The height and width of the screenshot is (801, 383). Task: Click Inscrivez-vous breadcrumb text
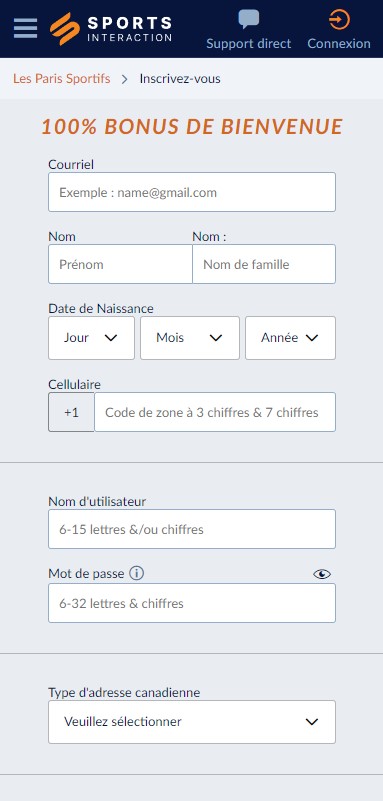click(x=180, y=79)
